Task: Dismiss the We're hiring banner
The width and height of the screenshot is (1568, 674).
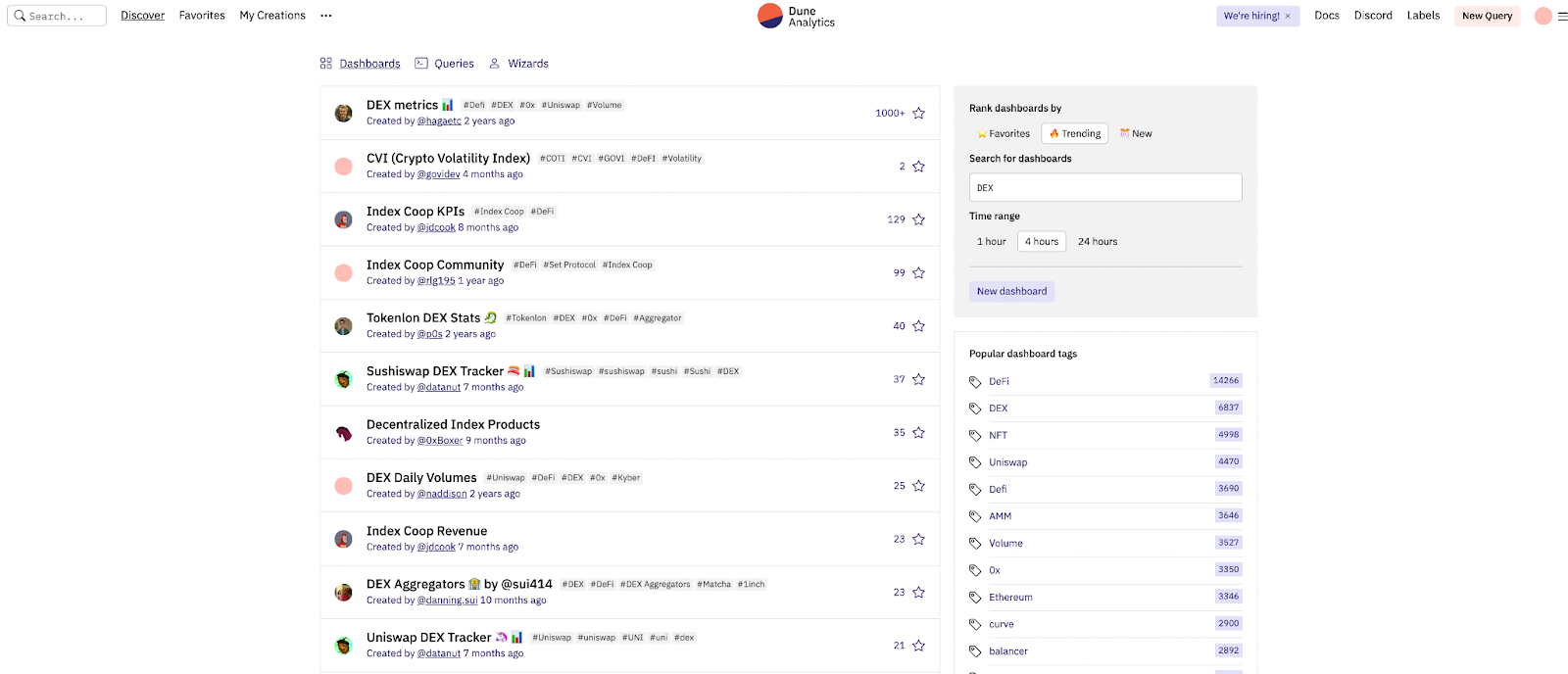Action: click(1288, 17)
